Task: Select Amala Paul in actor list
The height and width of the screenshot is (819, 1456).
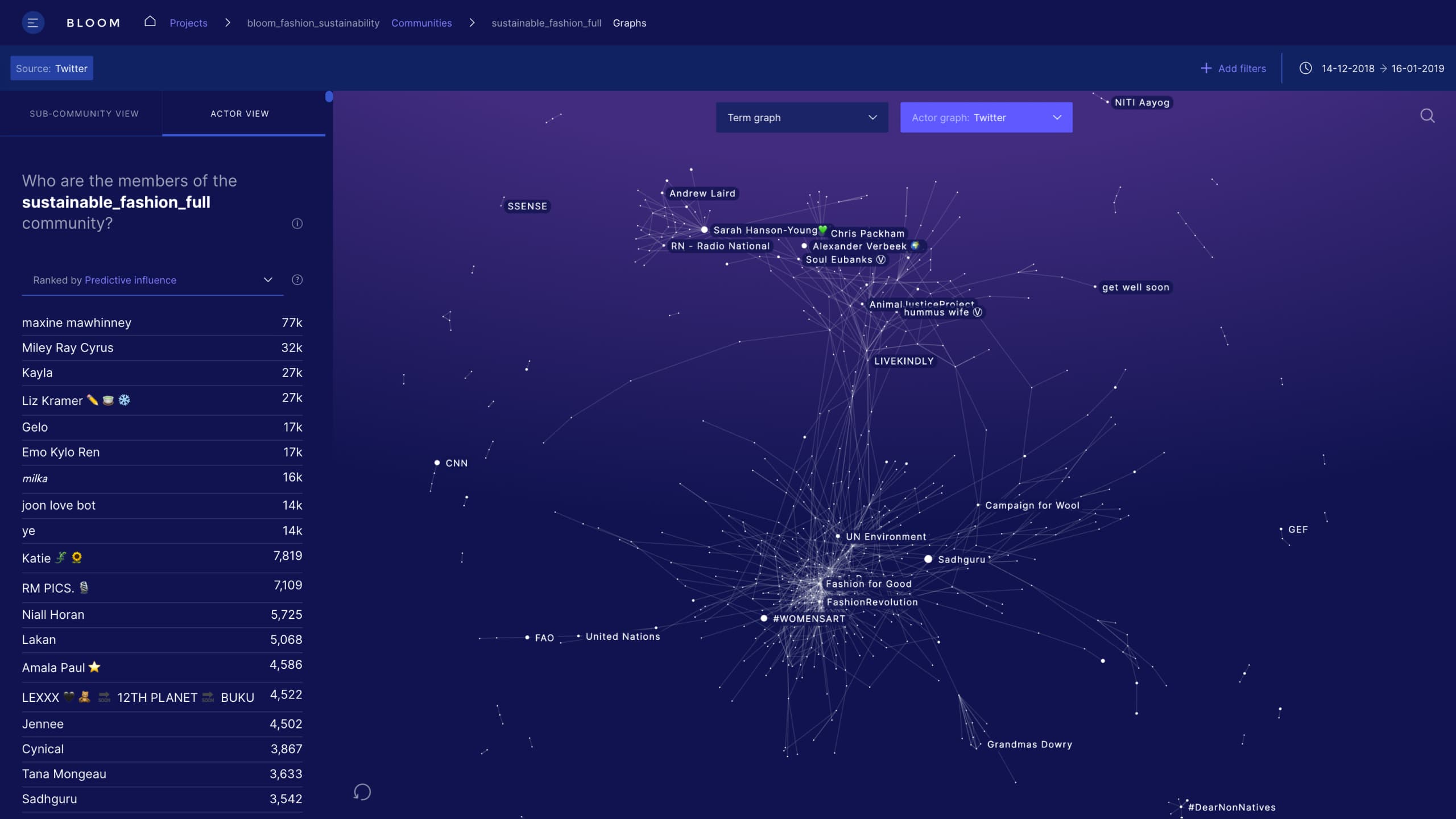Action: (162, 667)
